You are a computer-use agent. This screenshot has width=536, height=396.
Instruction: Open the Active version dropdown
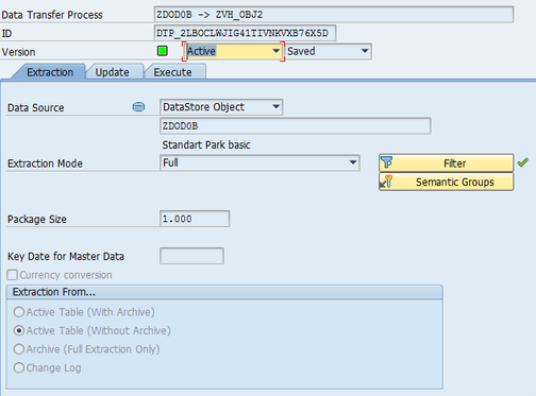point(276,51)
